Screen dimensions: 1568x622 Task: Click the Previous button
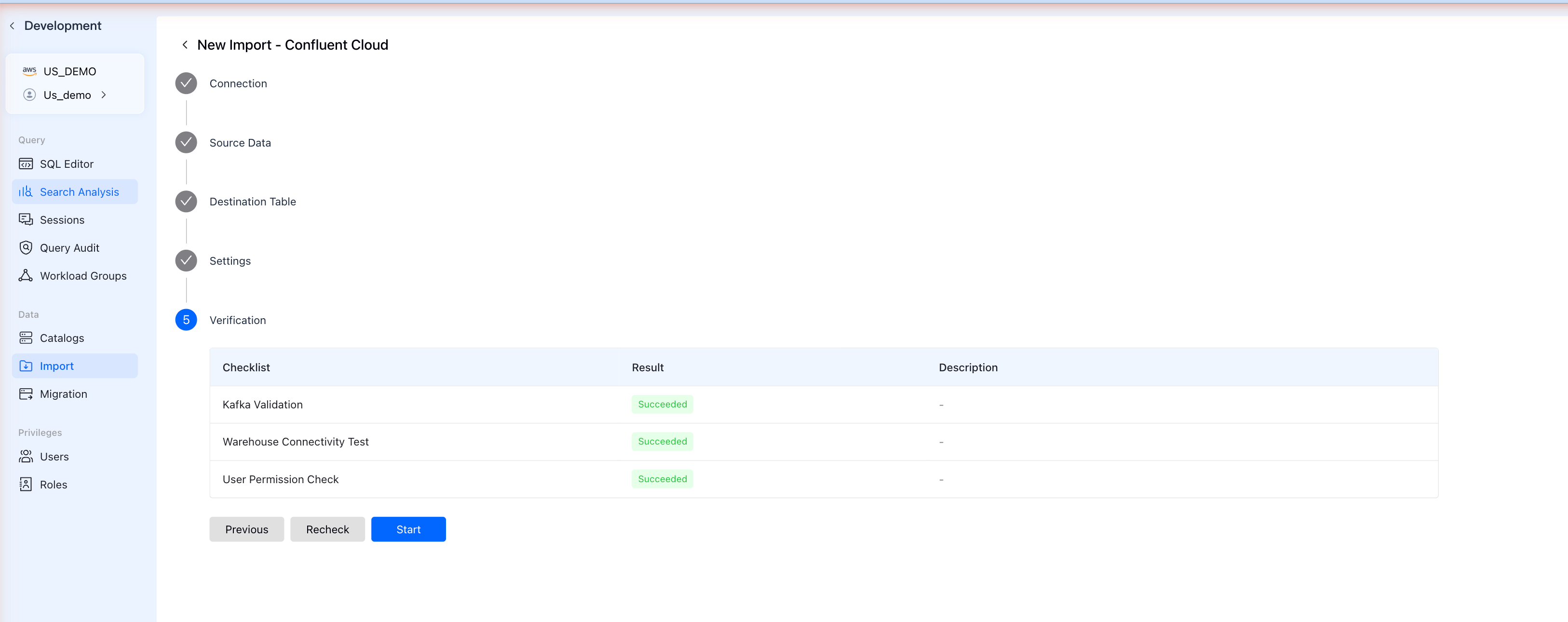246,529
